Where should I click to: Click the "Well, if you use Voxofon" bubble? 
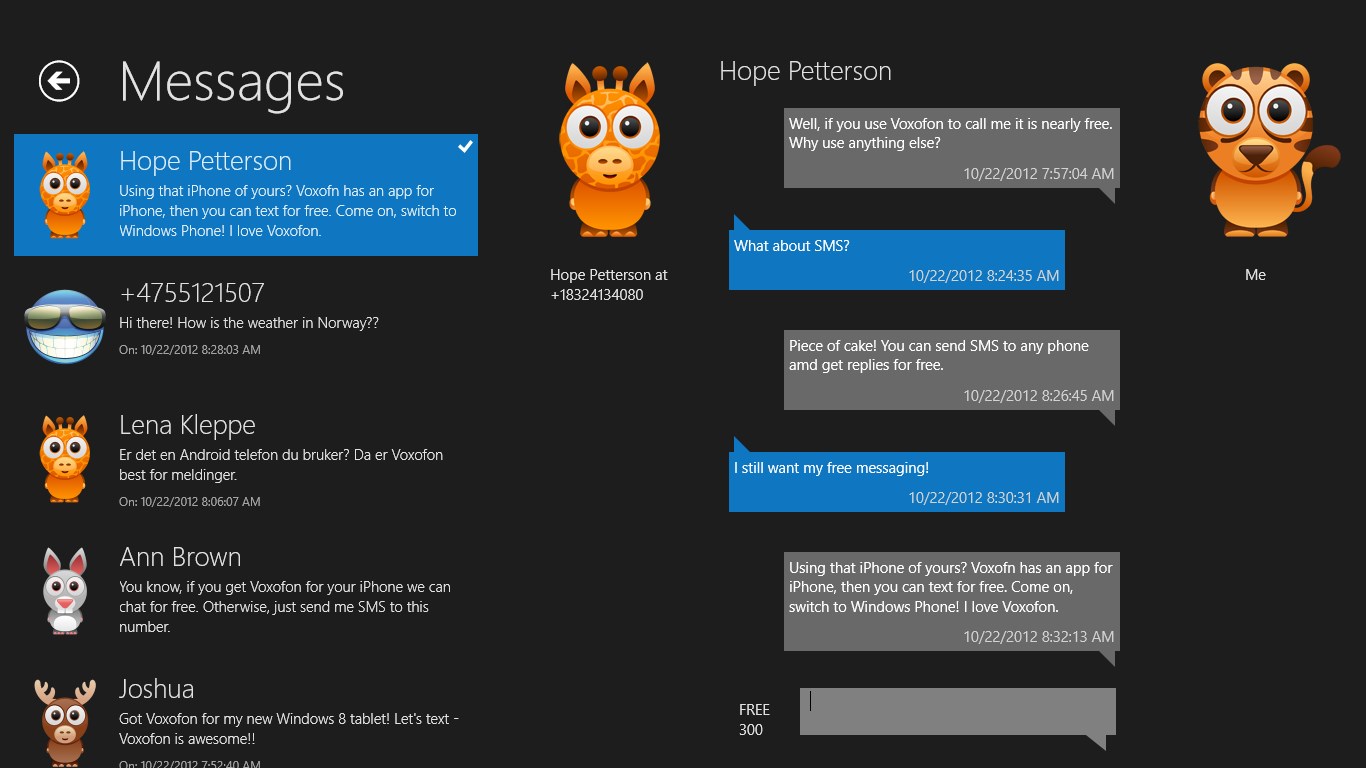coord(951,148)
